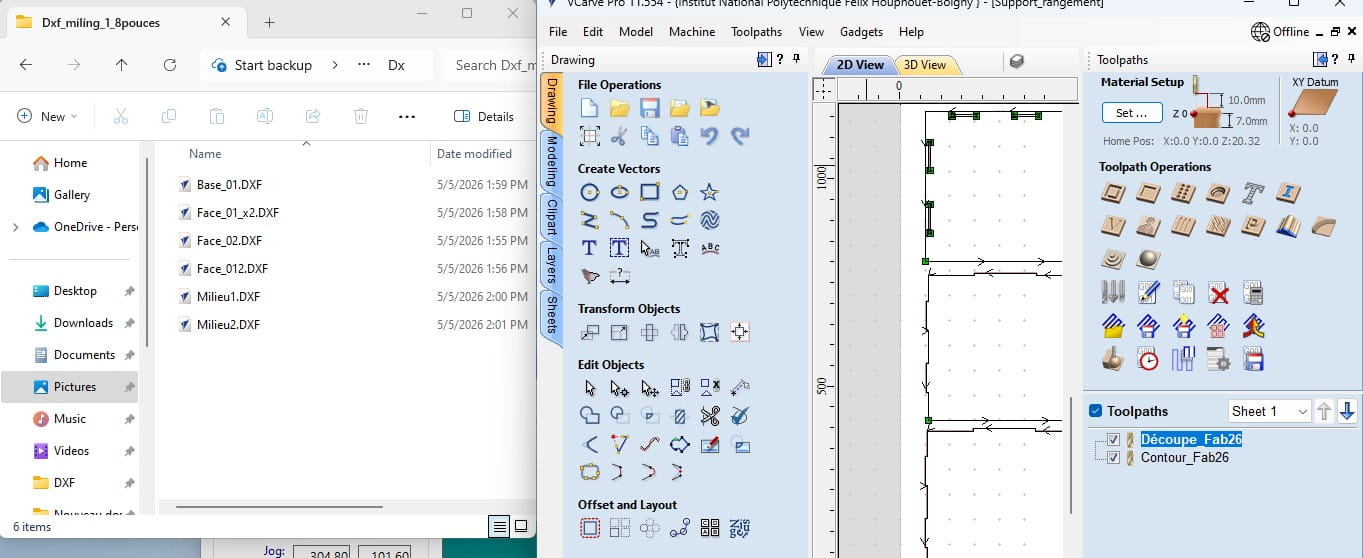Click the Explorer Back navigation arrow
The image size is (1363, 558).
26,65
